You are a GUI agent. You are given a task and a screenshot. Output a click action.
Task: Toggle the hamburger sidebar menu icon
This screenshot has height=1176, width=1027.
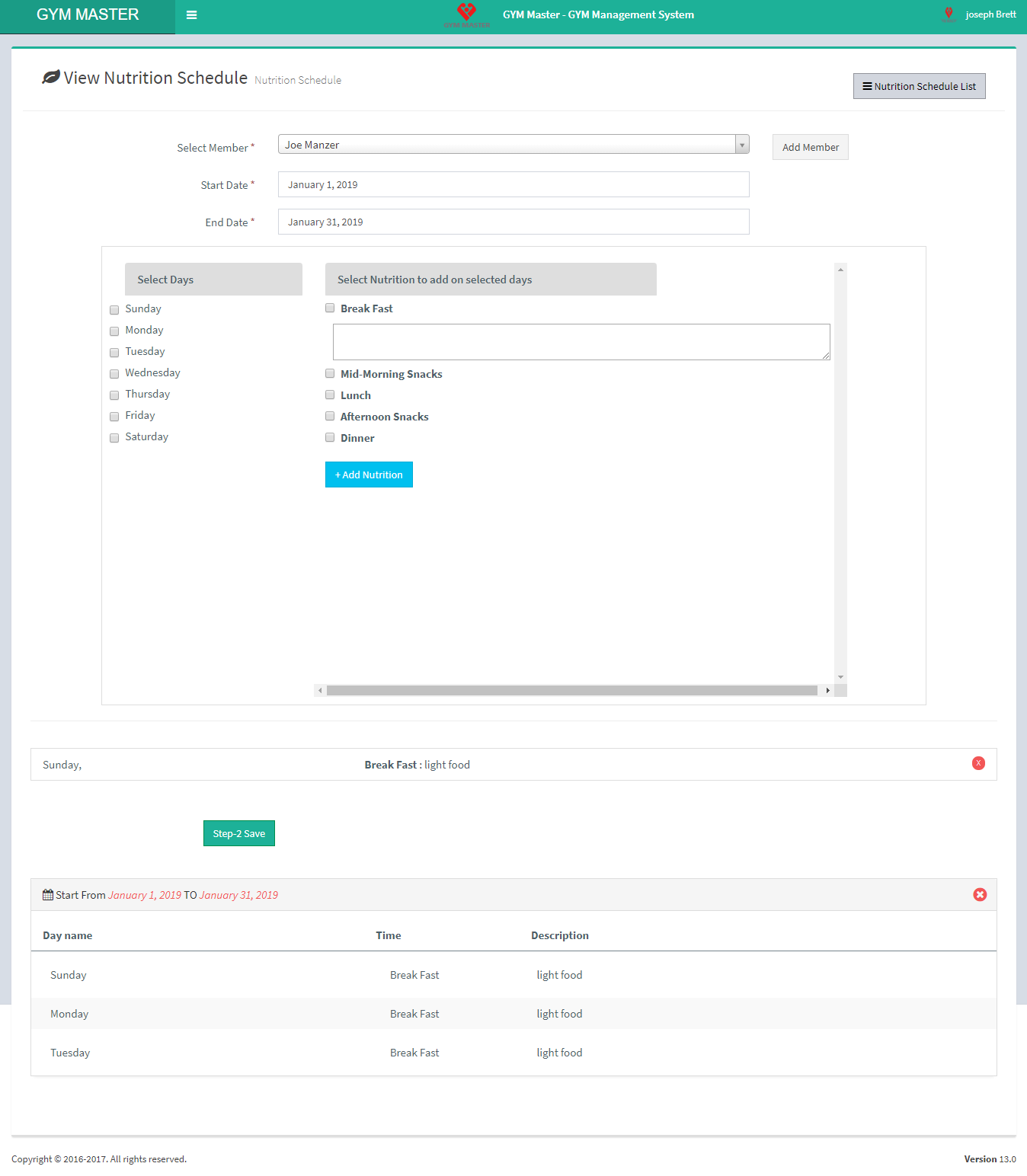pos(192,15)
